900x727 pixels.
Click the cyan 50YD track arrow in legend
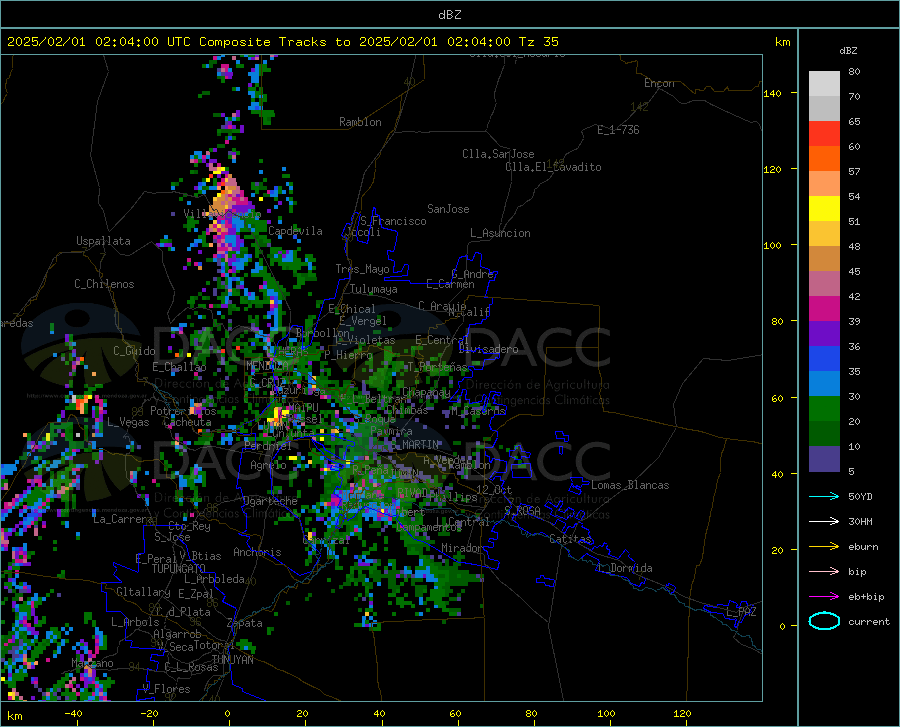point(824,496)
